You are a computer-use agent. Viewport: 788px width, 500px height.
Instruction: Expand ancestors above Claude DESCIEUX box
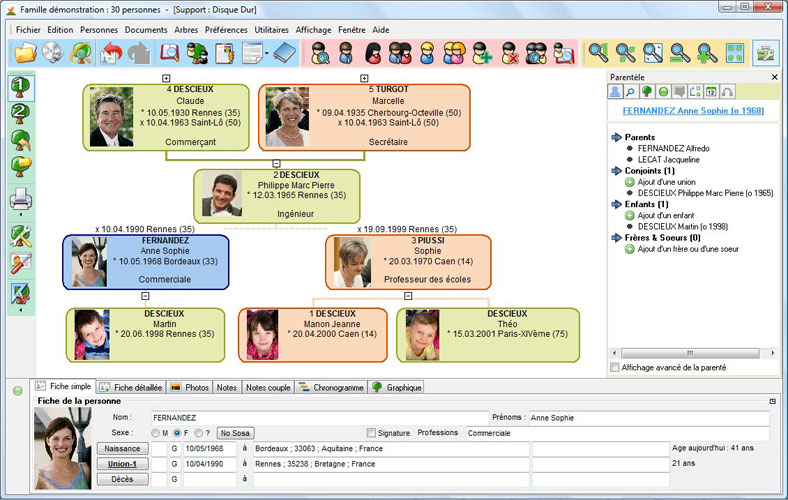click(166, 78)
